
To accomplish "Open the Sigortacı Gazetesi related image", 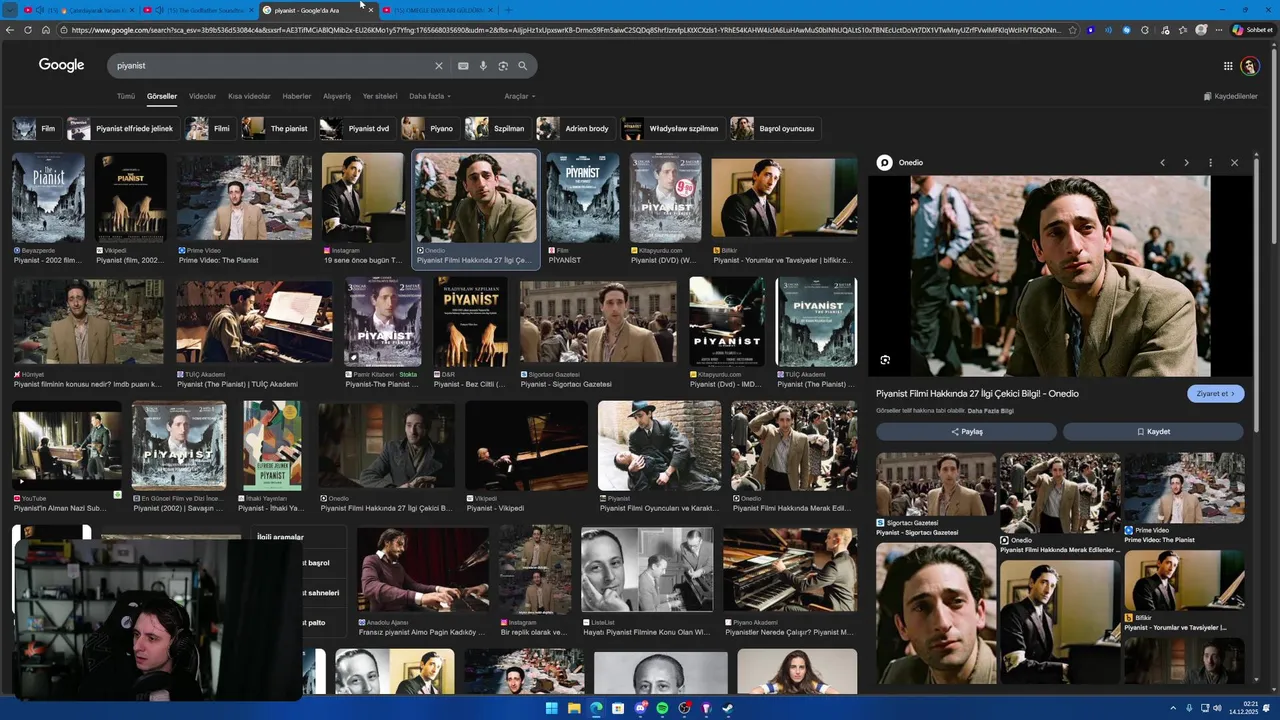I will pyautogui.click(x=936, y=484).
